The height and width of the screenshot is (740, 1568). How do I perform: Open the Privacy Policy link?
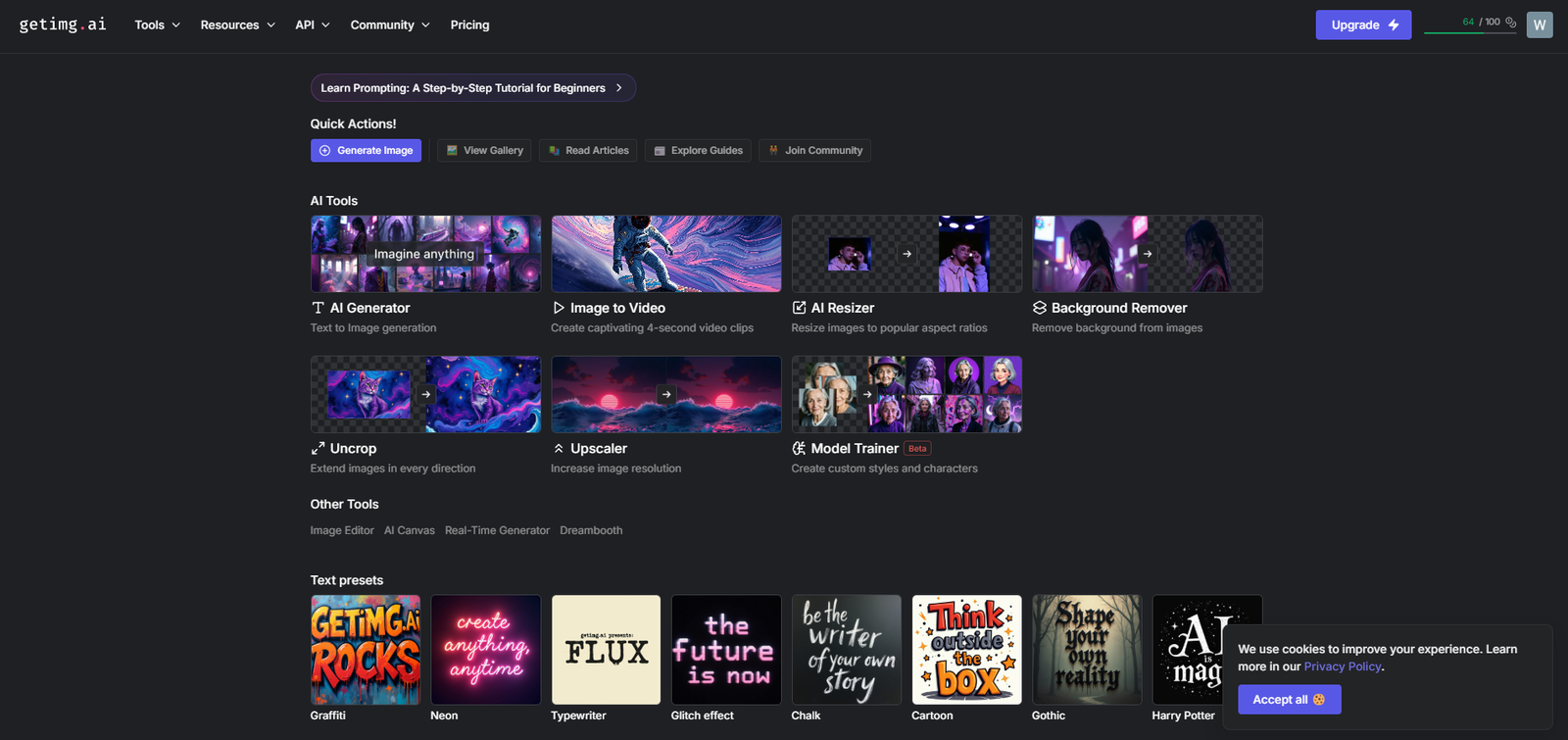click(x=1342, y=666)
